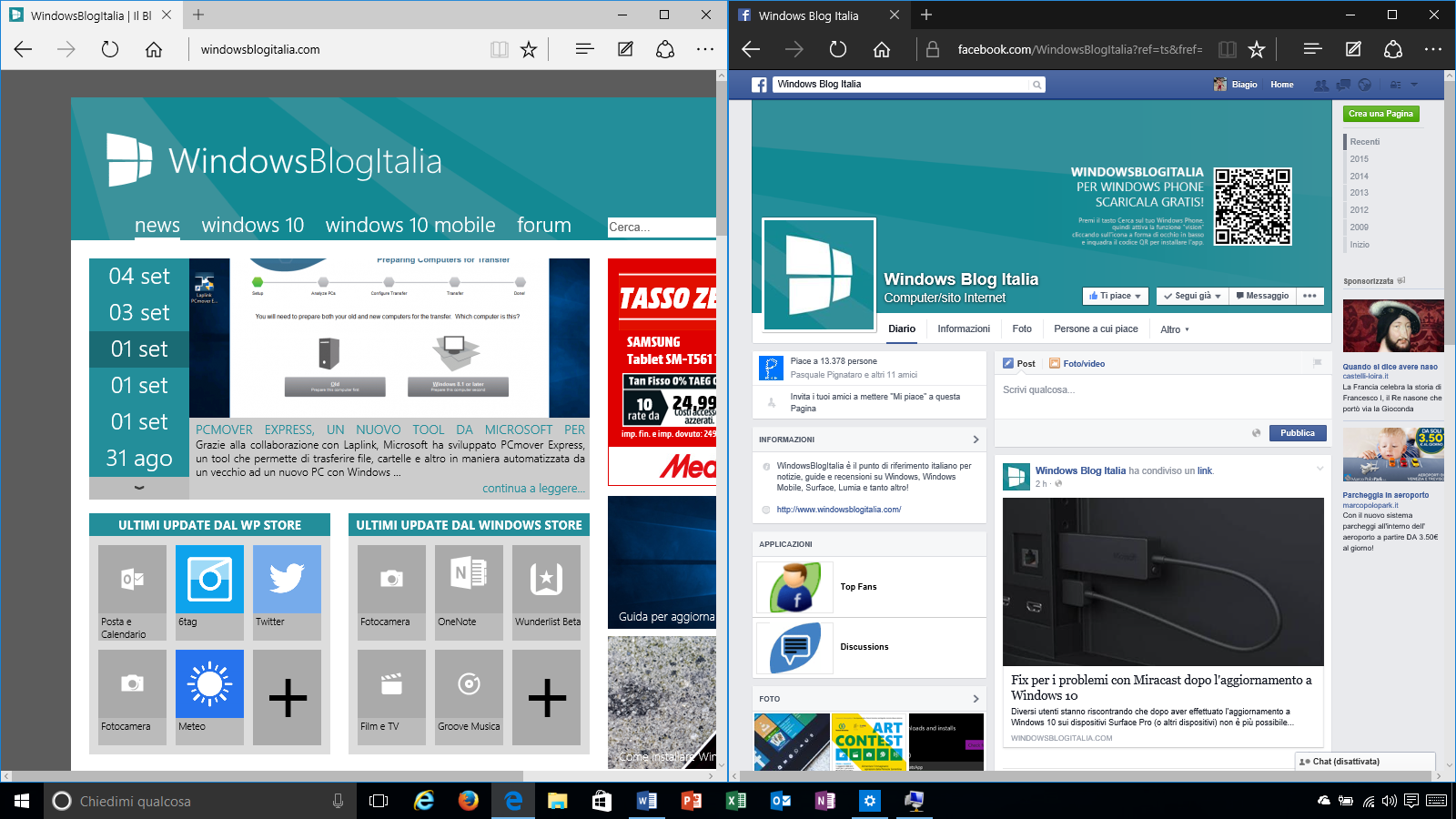Open the forum menu item

point(544,225)
